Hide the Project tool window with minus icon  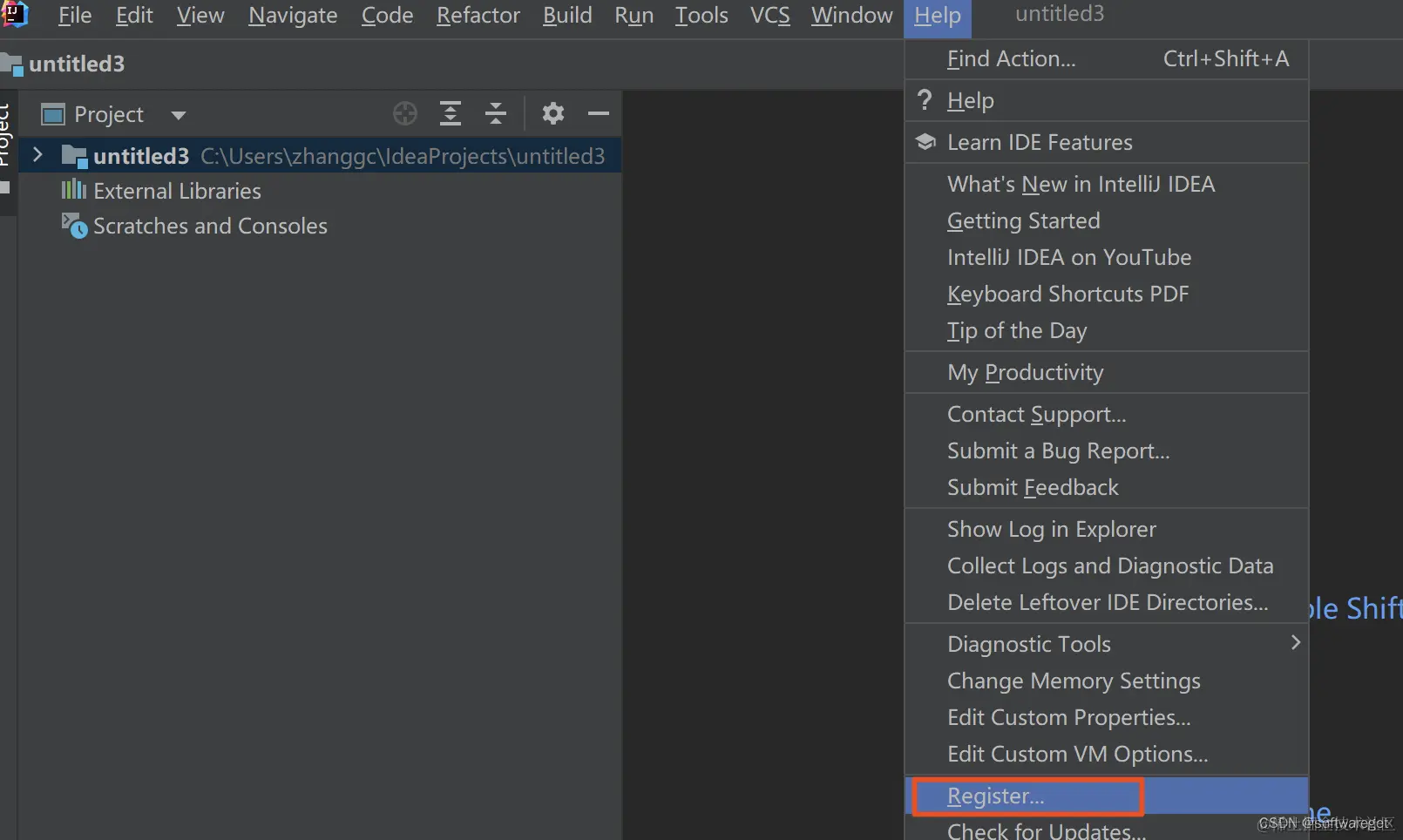pos(599,113)
